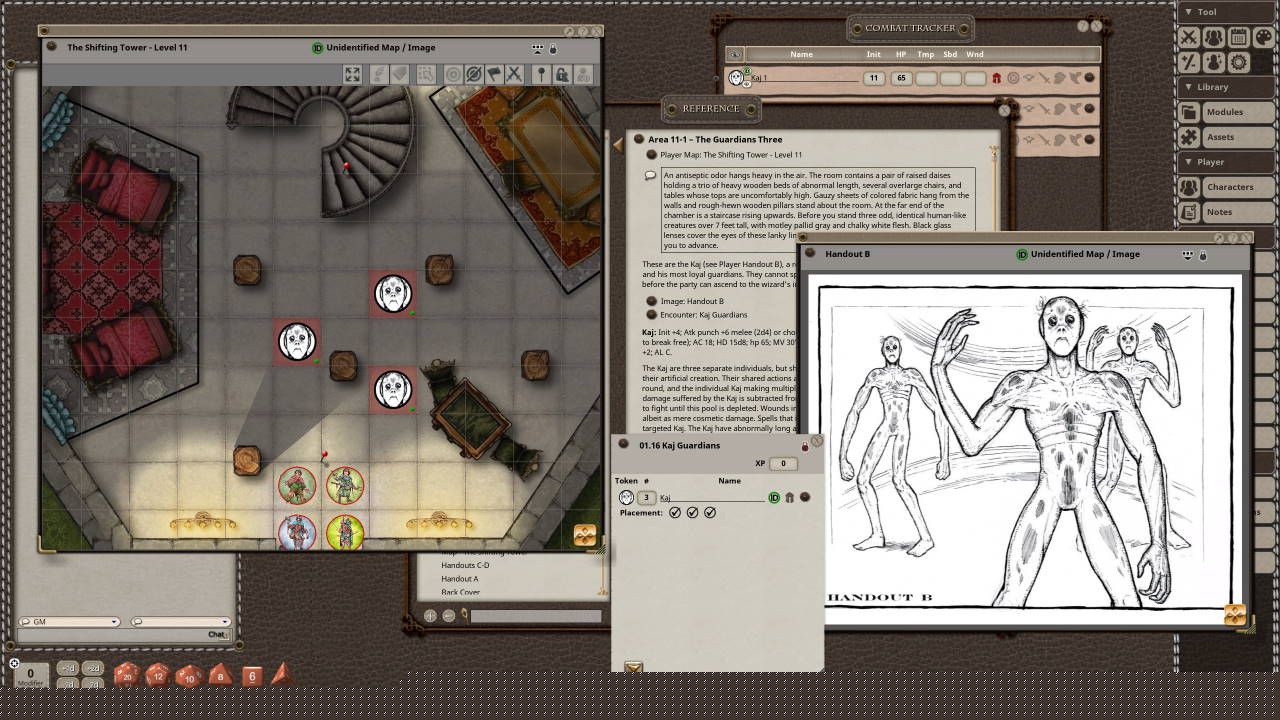Toggle the padlock on The Shifting Tower map
Viewport: 1280px width, 720px height.
pyautogui.click(x=553, y=48)
